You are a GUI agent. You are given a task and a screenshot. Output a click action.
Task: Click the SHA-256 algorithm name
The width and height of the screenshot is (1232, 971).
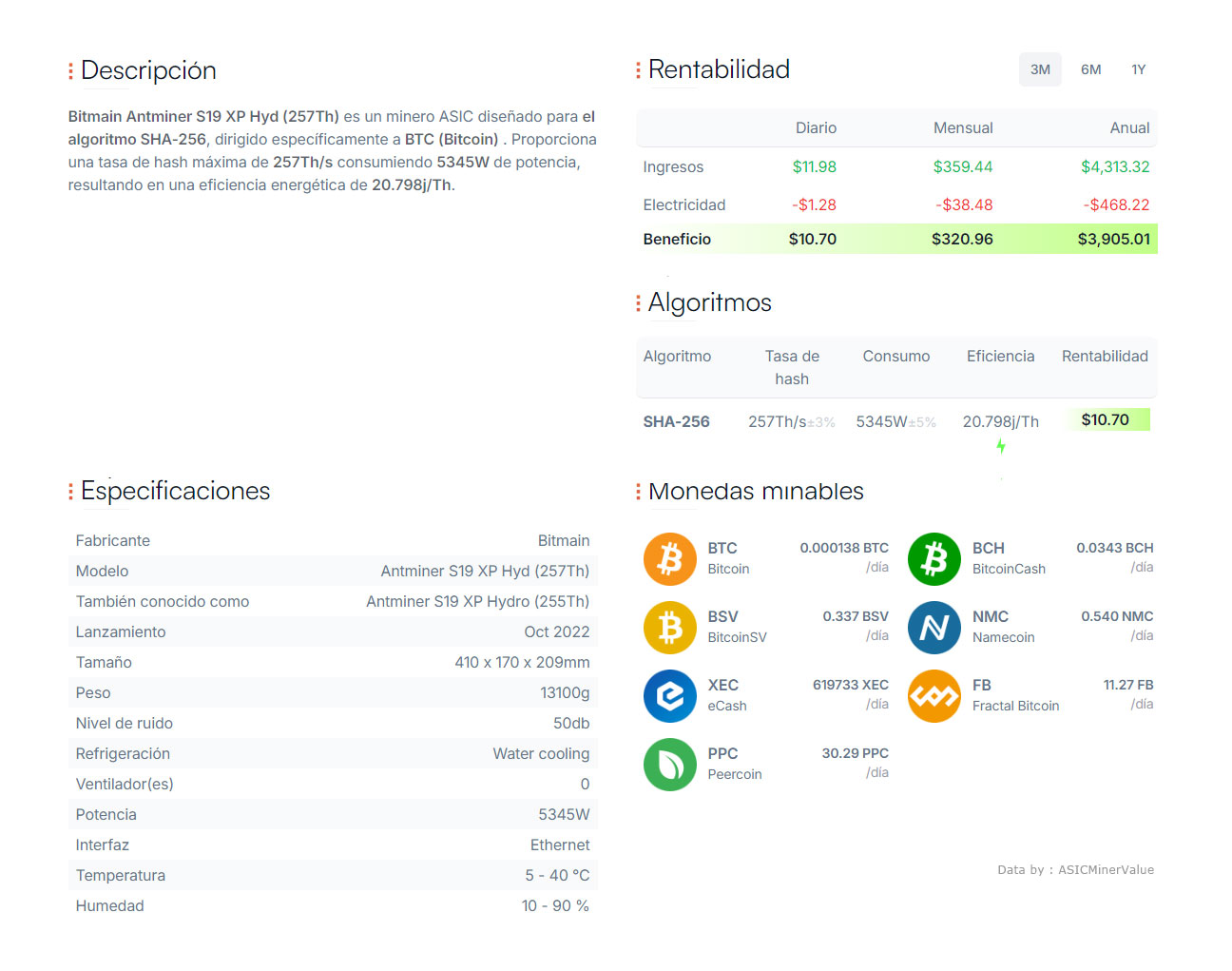click(x=677, y=421)
